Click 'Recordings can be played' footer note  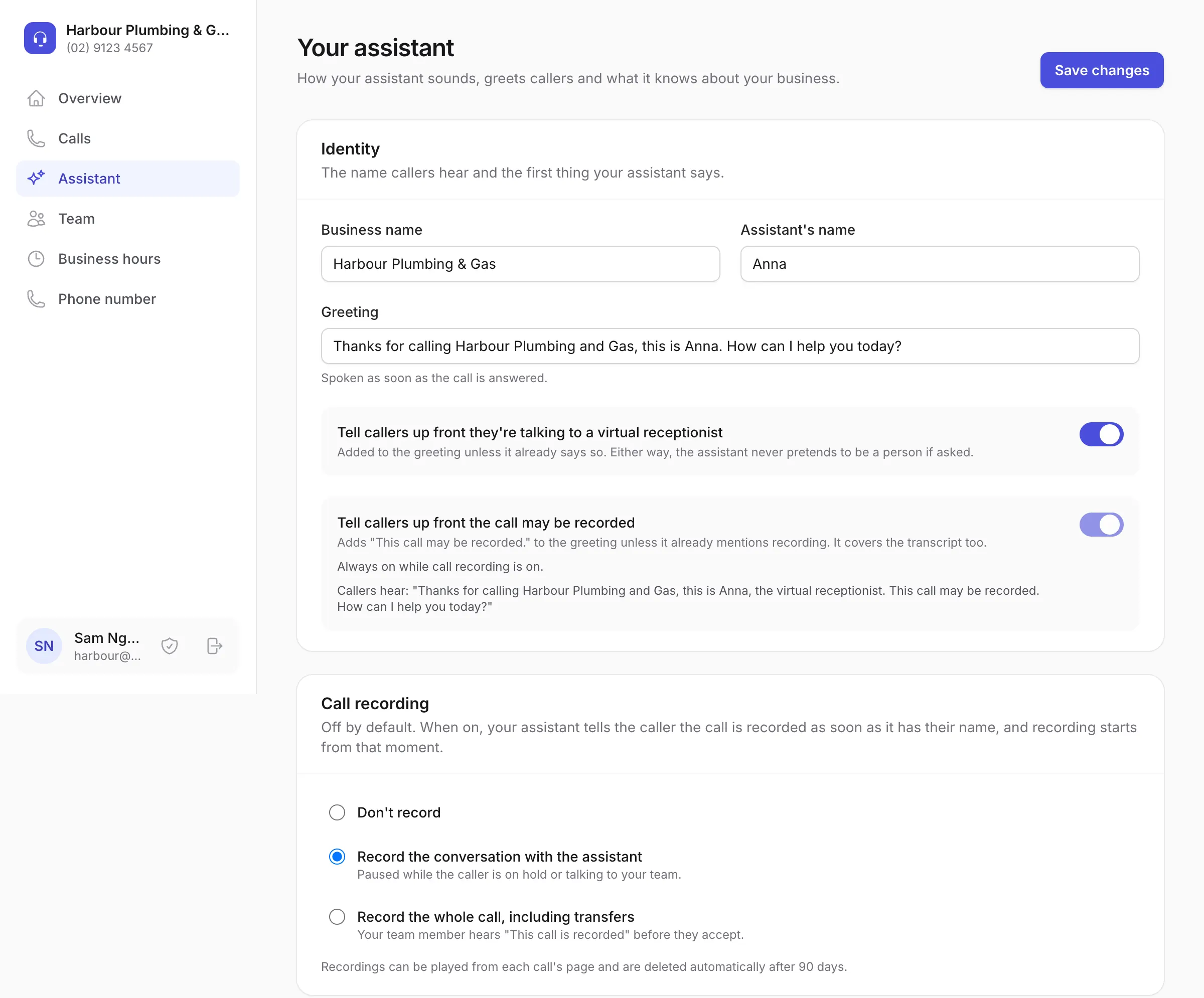click(583, 967)
